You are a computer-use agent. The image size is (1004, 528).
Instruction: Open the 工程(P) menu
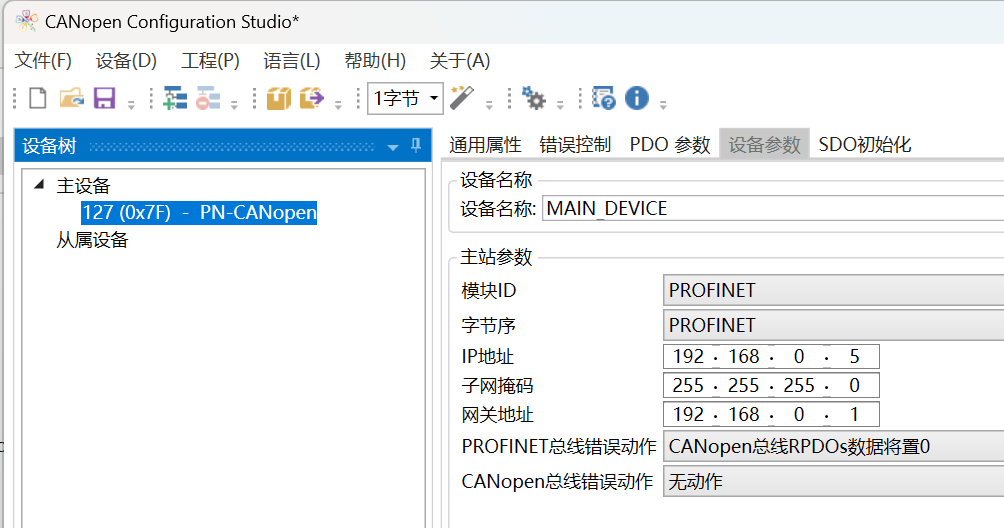[210, 61]
